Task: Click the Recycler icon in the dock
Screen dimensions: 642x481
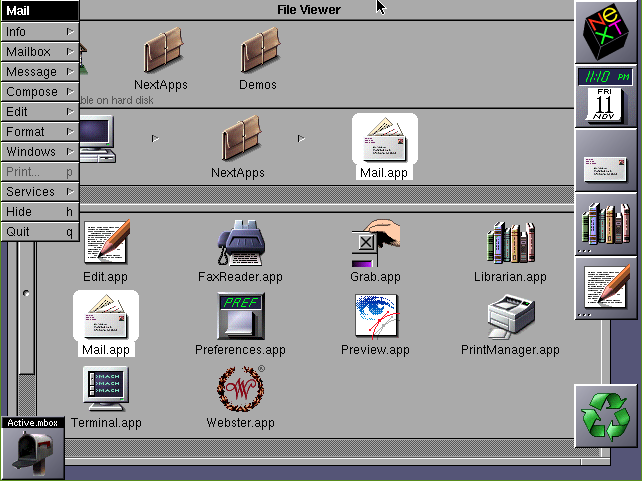Action: pyautogui.click(x=606, y=416)
